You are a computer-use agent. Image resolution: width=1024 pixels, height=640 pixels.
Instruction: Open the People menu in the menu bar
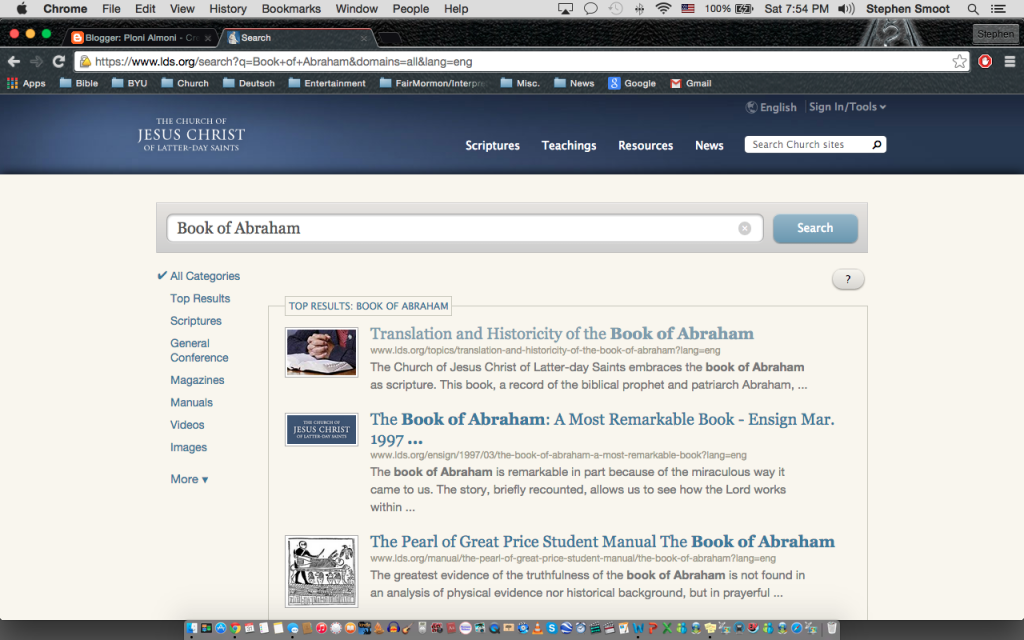(x=411, y=8)
